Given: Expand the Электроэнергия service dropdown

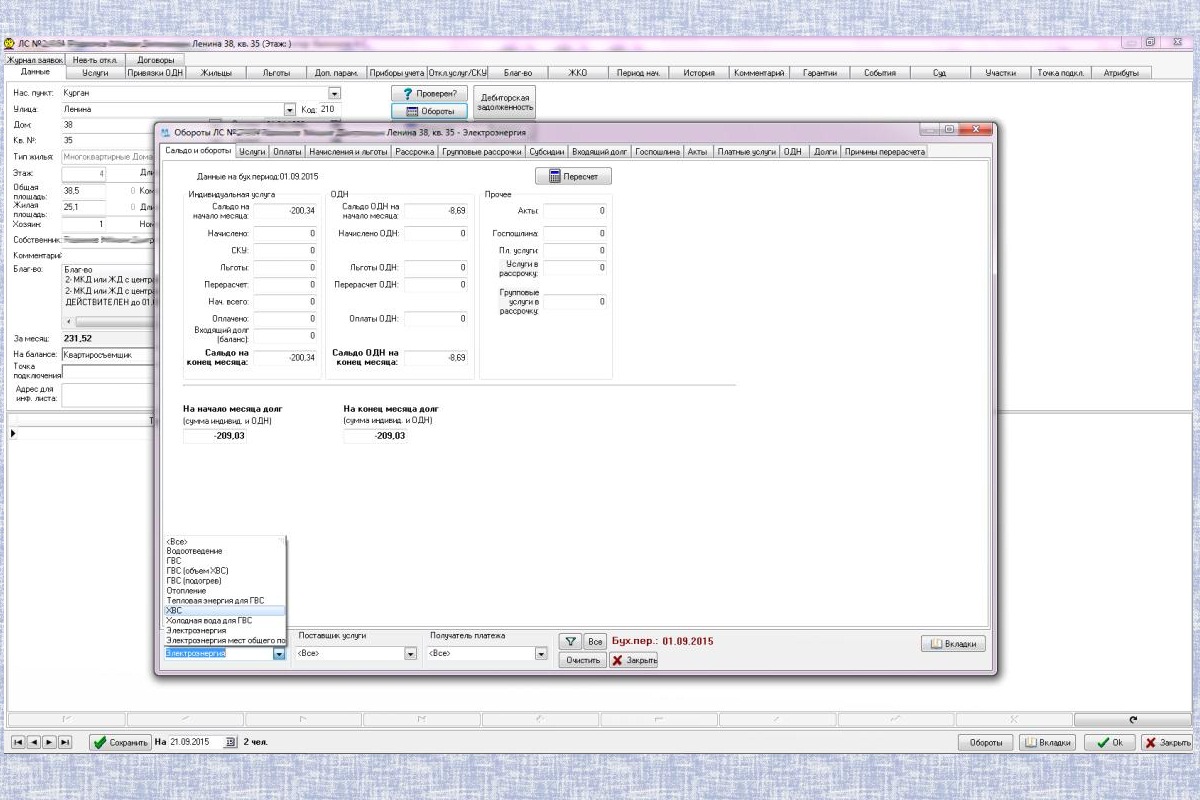Looking at the screenshot, I should pyautogui.click(x=279, y=654).
